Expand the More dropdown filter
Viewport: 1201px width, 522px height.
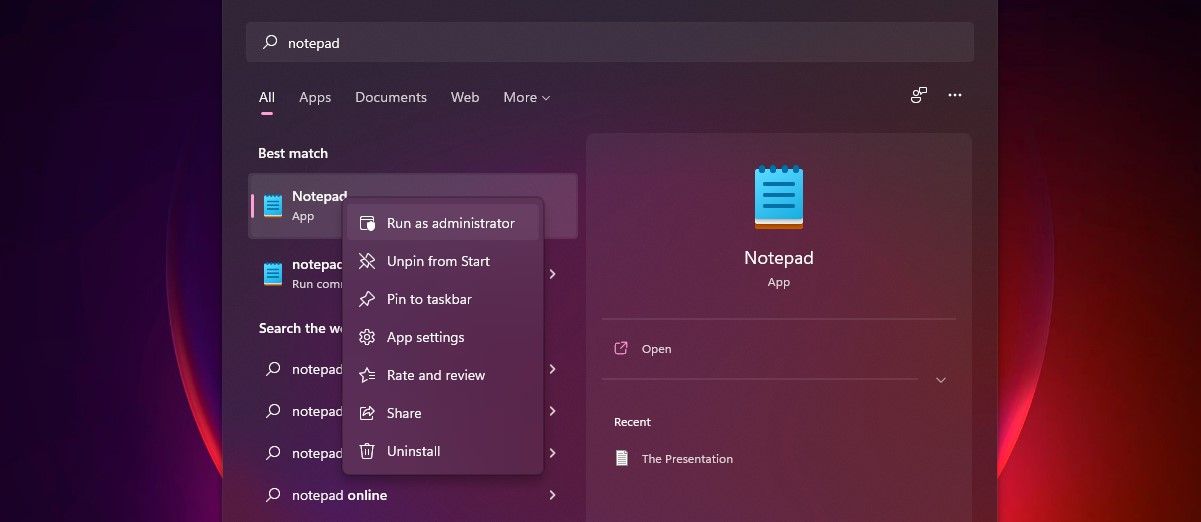click(x=527, y=97)
